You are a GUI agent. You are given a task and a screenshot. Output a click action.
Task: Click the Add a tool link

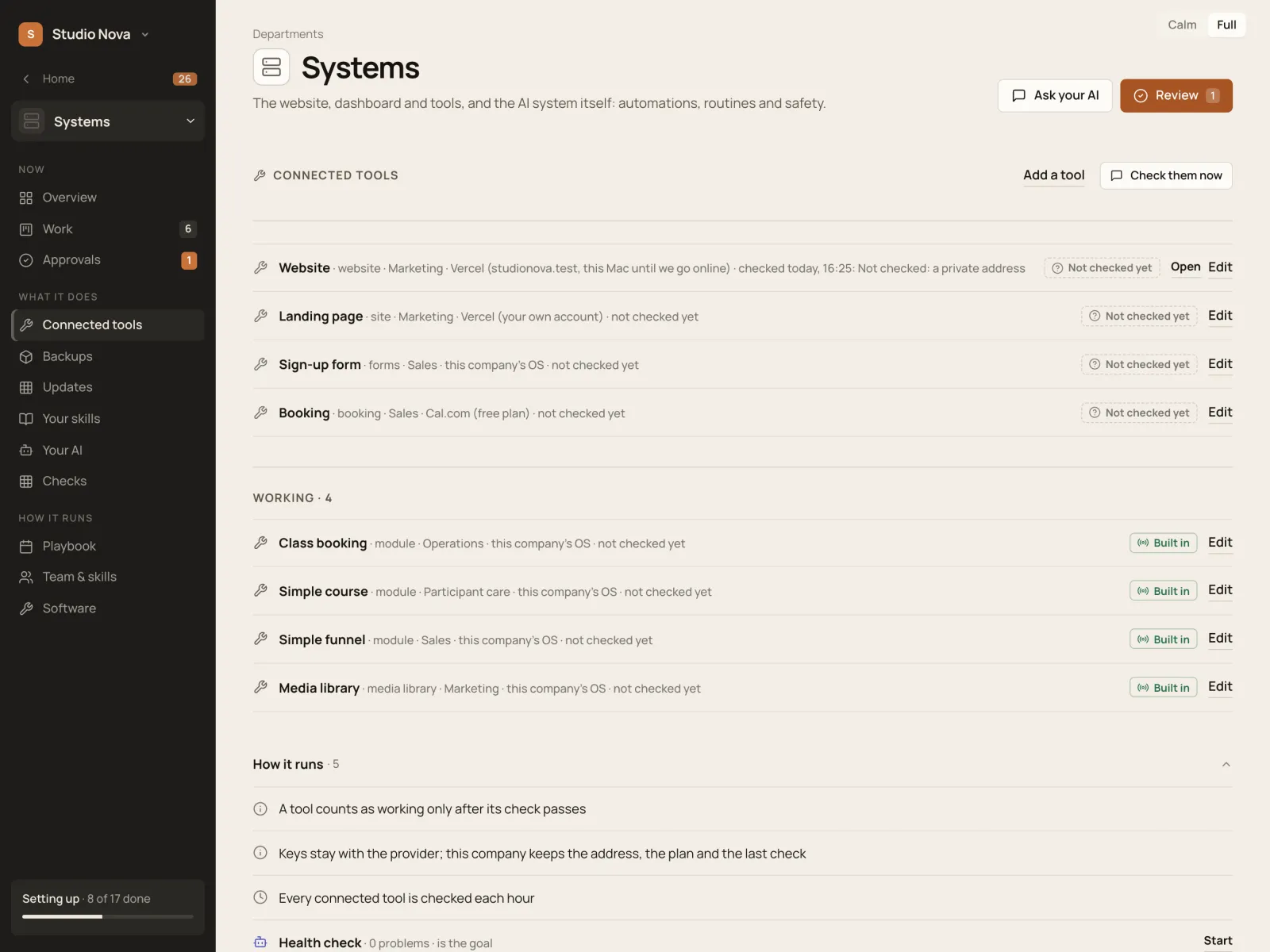click(x=1054, y=175)
